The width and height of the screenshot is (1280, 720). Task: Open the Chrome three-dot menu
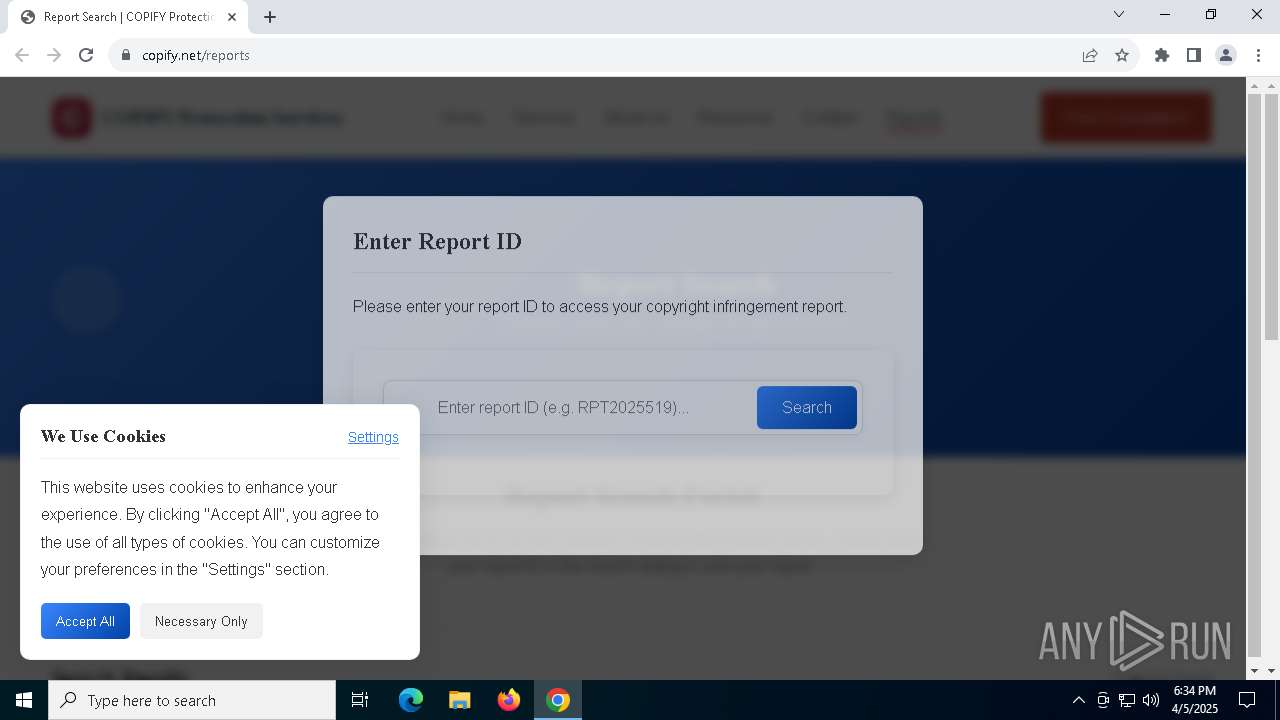(1258, 55)
